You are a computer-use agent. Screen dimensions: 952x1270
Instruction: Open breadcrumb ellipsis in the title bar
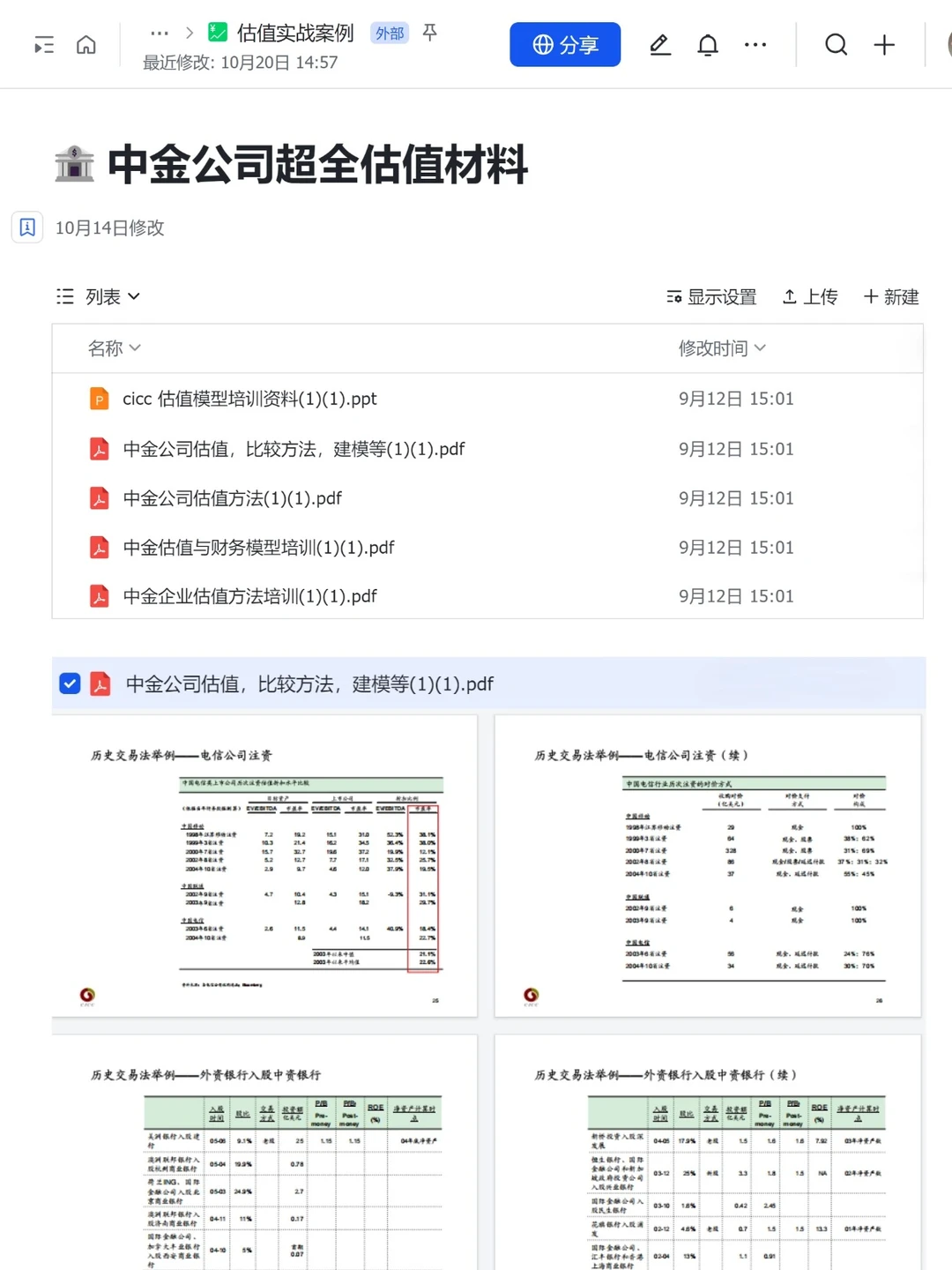159,33
